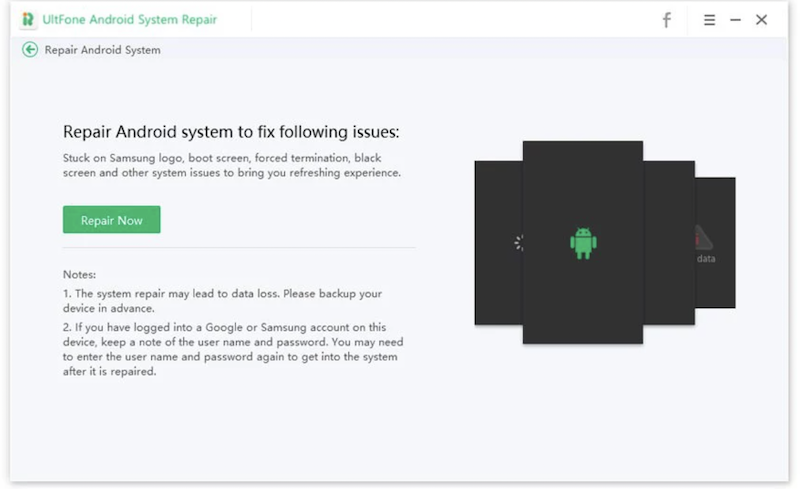Viewport: 800px width, 489px height.
Task: Select the center Android robot slide
Action: (583, 242)
